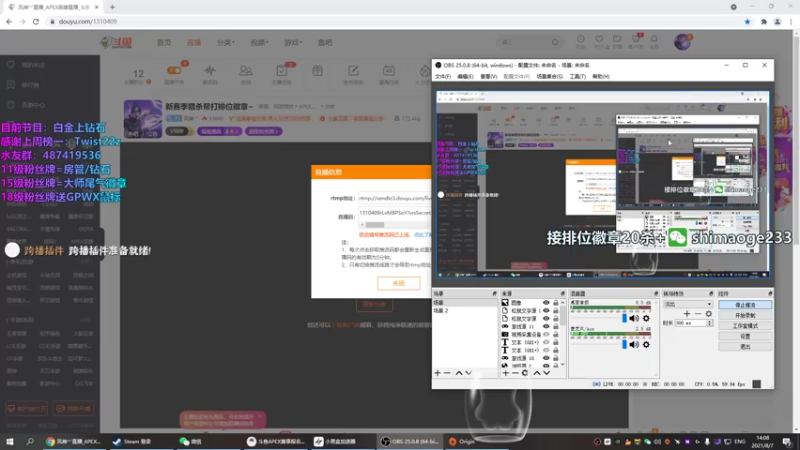The height and width of the screenshot is (450, 800).
Task: Expand the Douyu games dropdown menu
Action: 293,42
